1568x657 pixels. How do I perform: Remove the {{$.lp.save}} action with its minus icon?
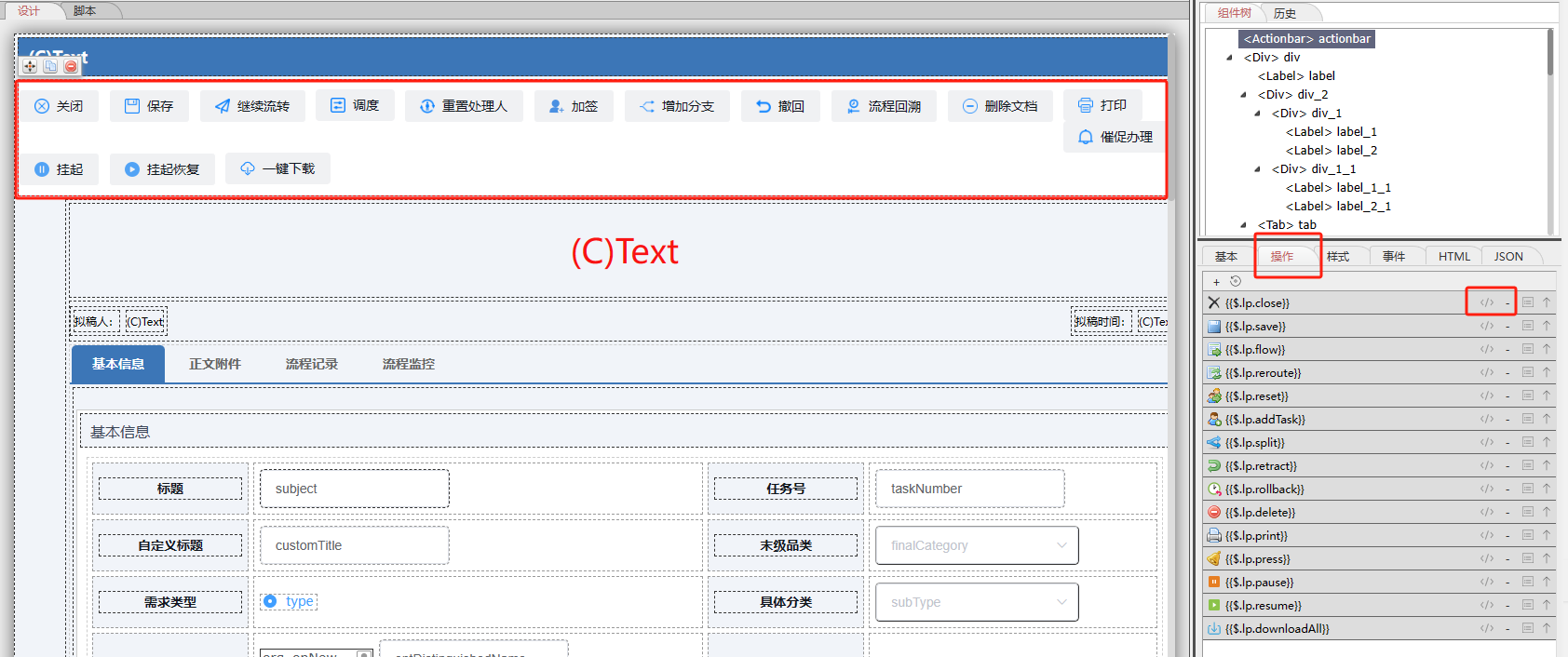click(x=1507, y=326)
